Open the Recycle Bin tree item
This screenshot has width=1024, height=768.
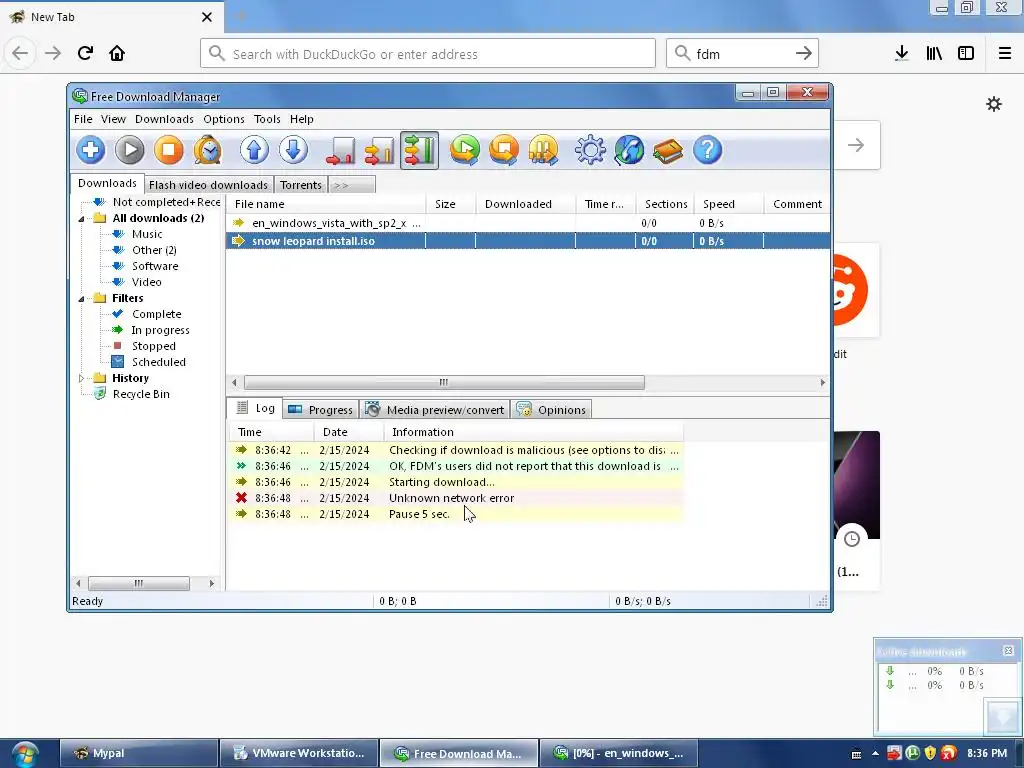pyautogui.click(x=140, y=394)
